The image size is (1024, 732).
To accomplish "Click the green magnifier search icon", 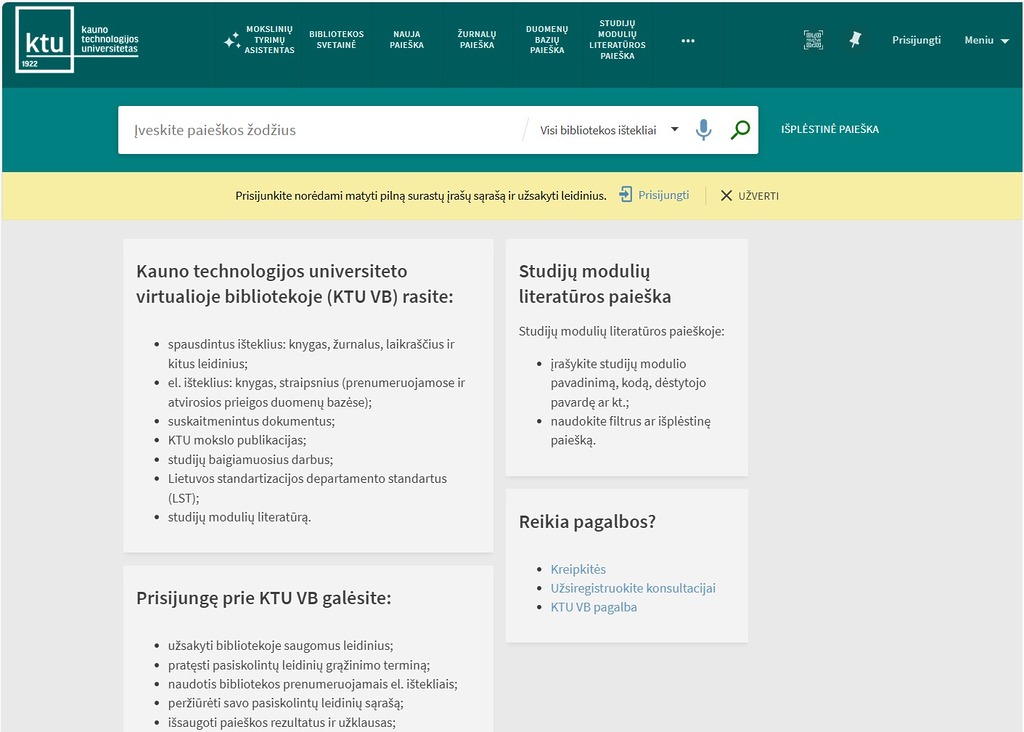I will (740, 130).
